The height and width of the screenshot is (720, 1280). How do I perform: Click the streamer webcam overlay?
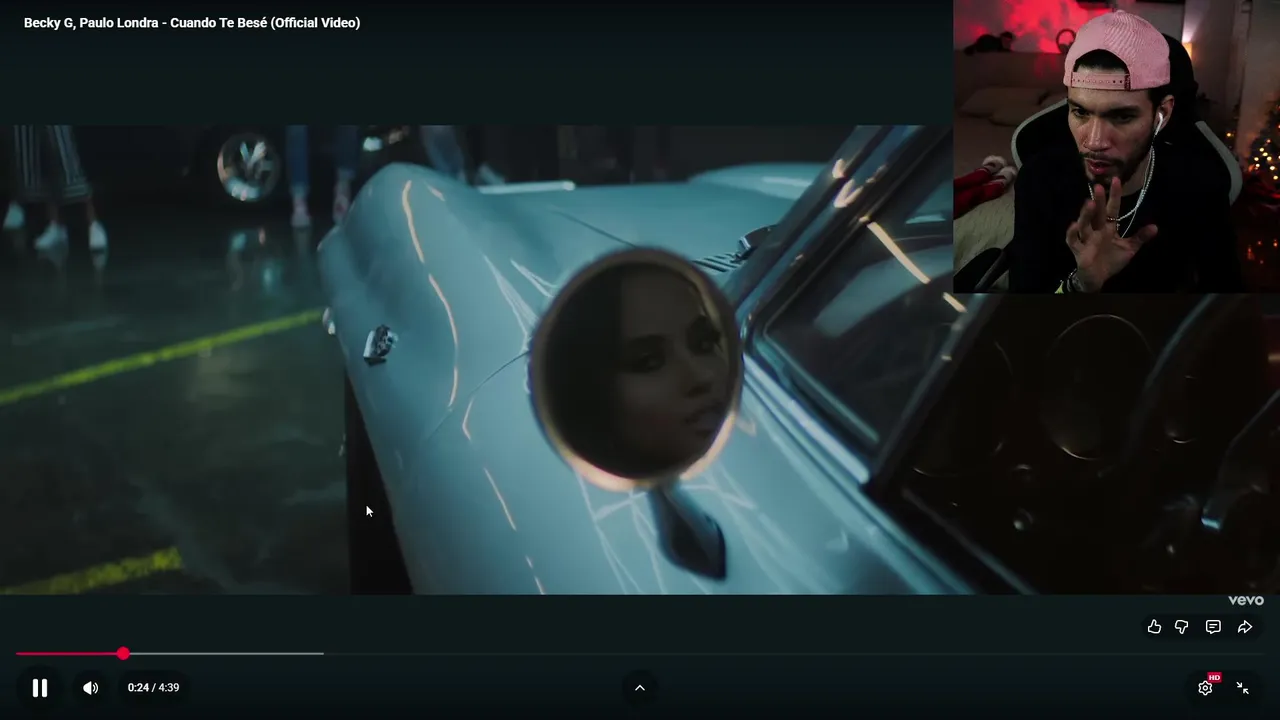1116,146
